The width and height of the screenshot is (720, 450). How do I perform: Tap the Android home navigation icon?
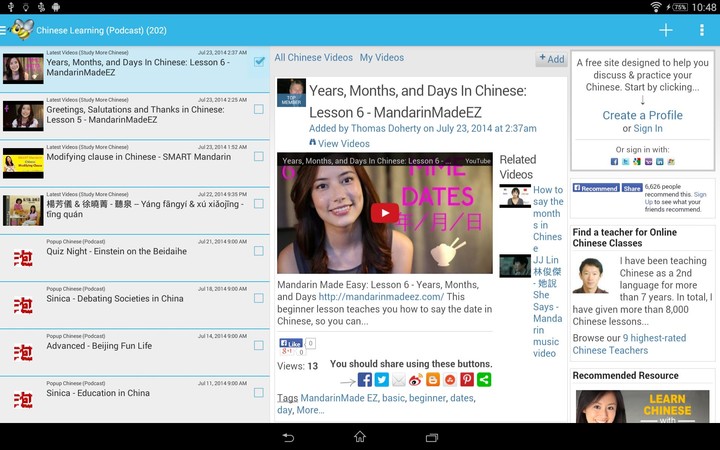[360, 437]
